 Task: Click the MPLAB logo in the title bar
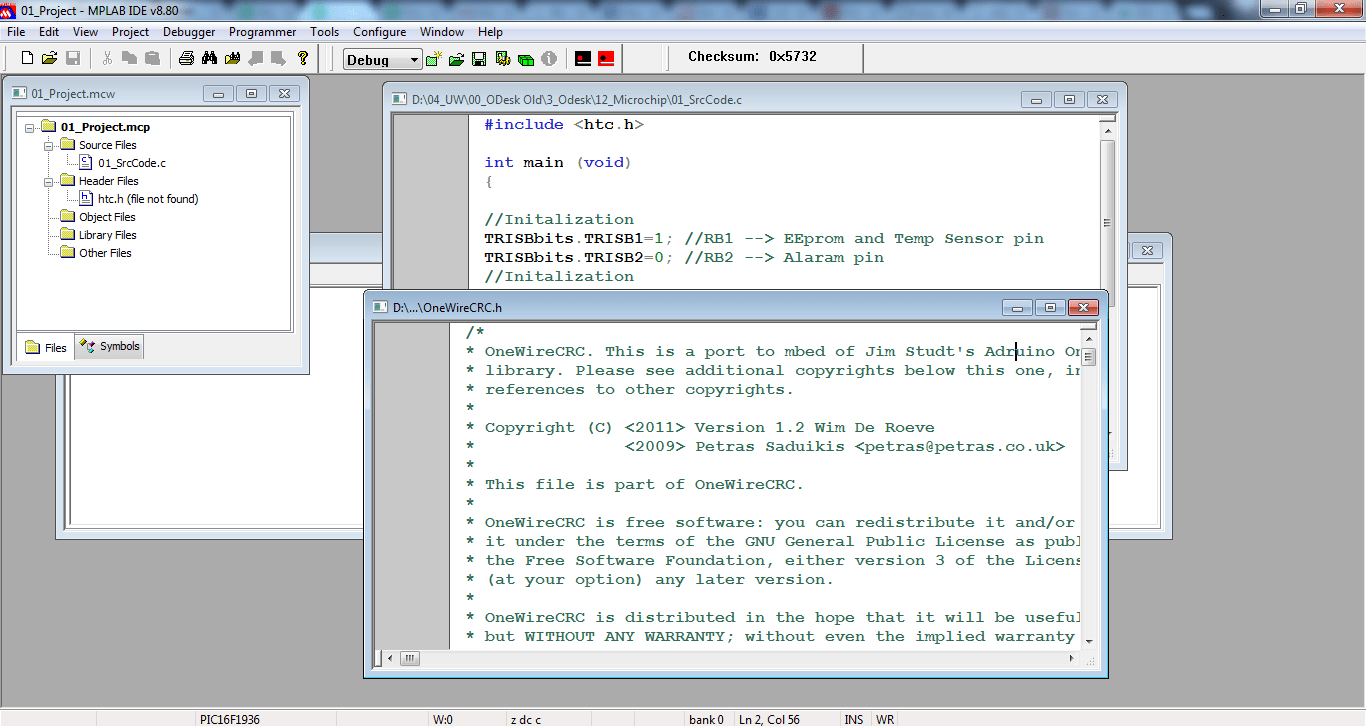(x=9, y=9)
